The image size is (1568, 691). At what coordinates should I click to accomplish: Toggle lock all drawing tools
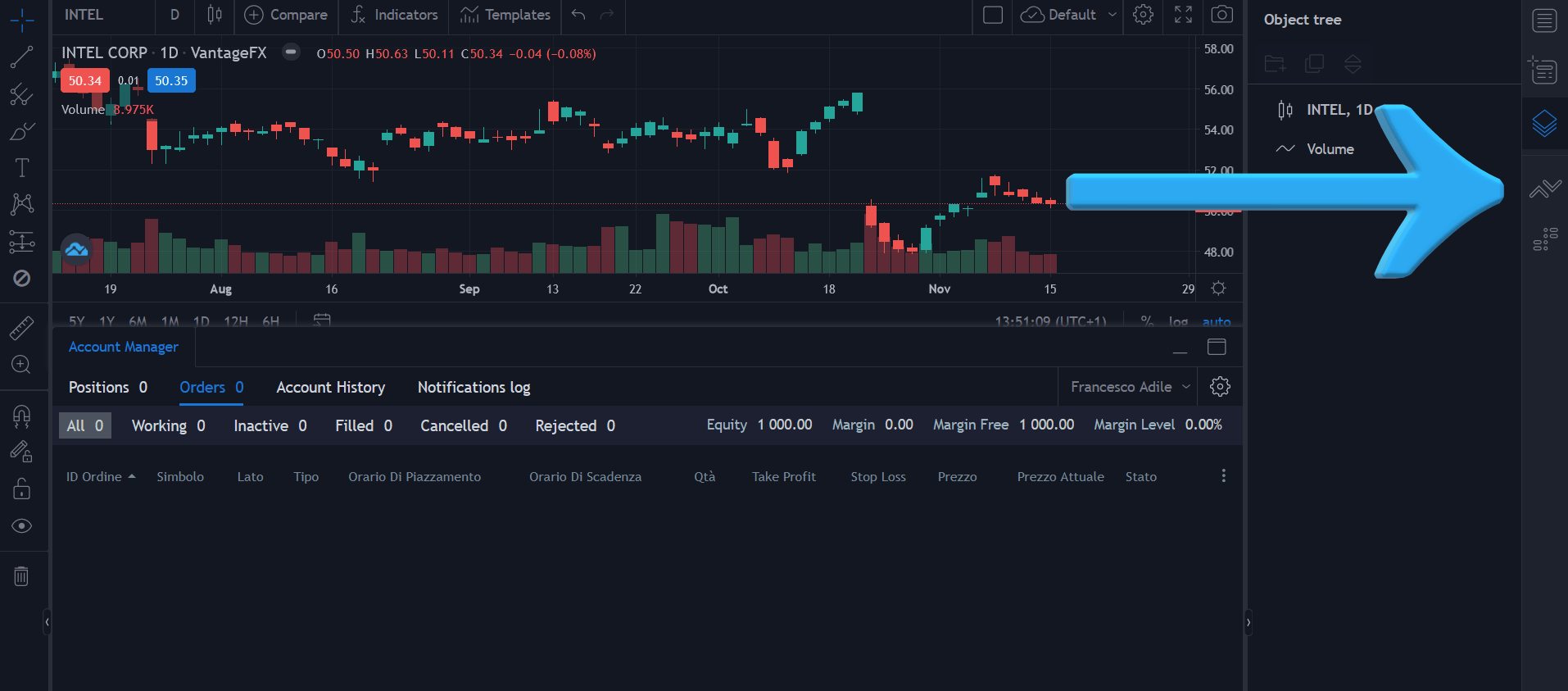(x=22, y=489)
